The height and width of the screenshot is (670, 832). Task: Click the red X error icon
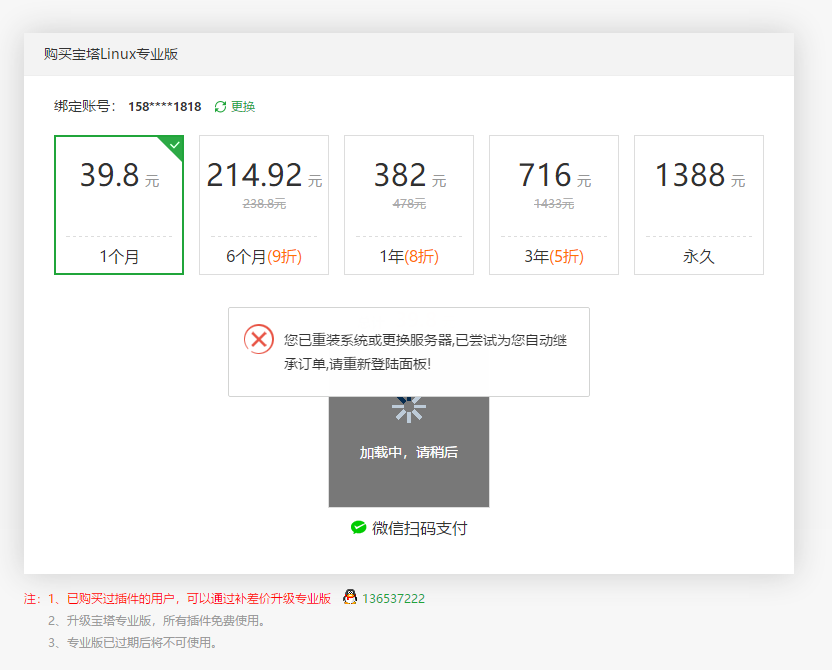click(259, 339)
